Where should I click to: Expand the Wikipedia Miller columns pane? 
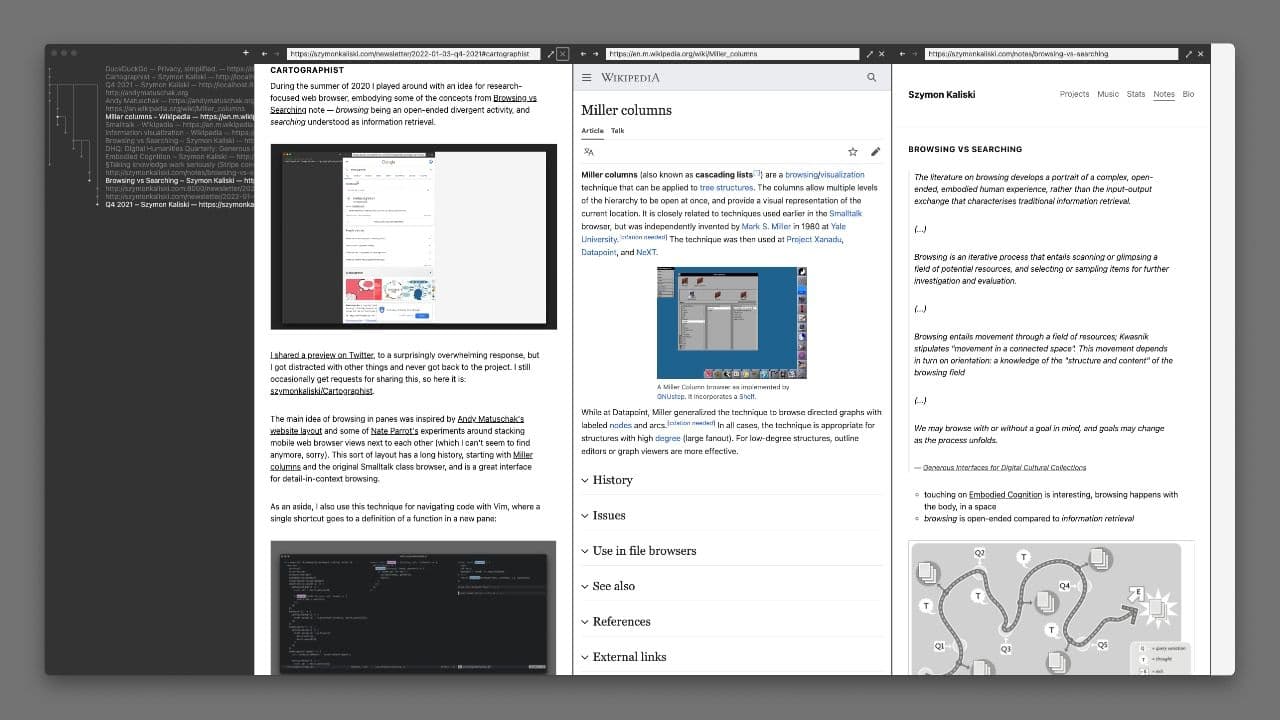[870, 54]
